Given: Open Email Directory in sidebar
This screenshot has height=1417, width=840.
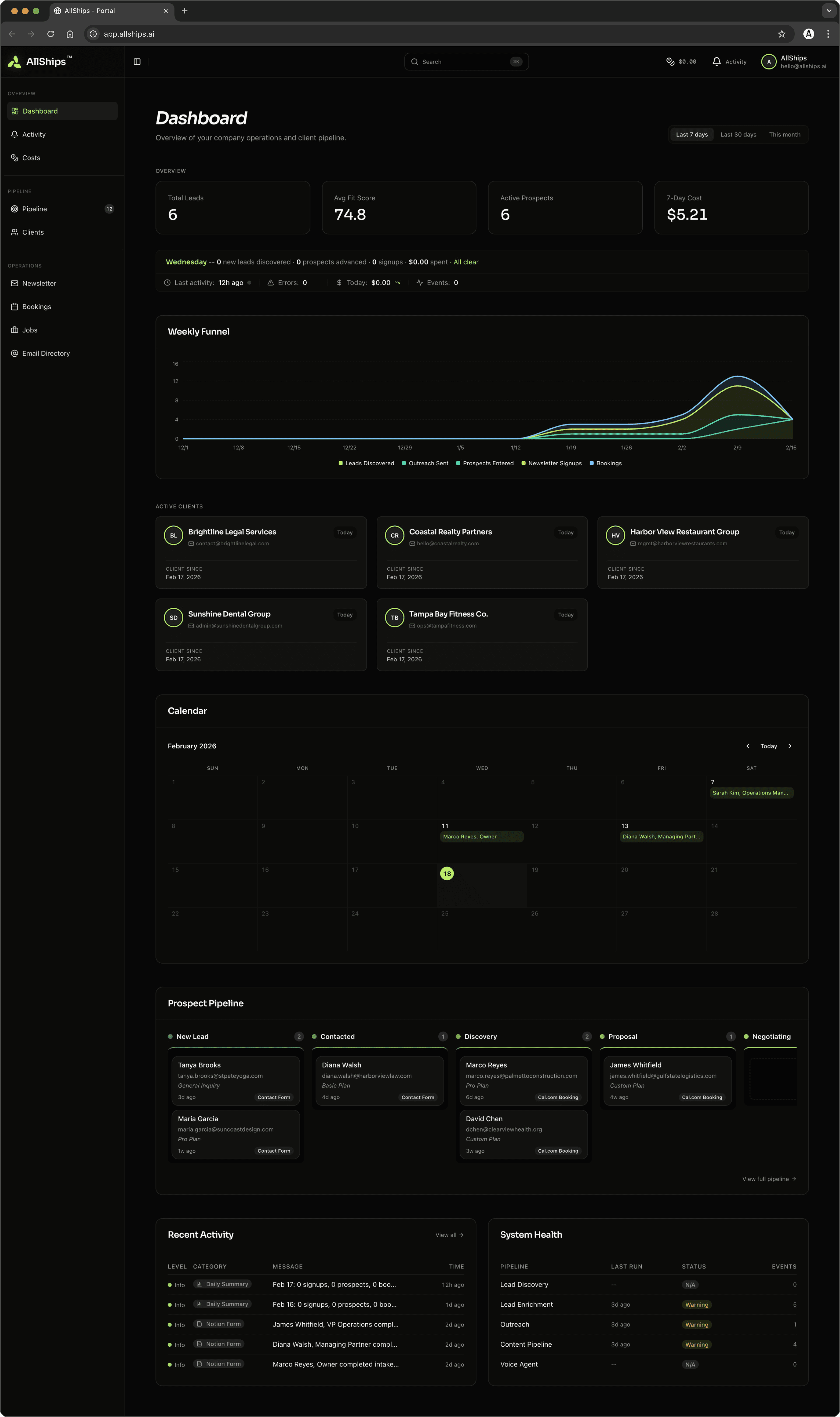Looking at the screenshot, I should [x=46, y=353].
